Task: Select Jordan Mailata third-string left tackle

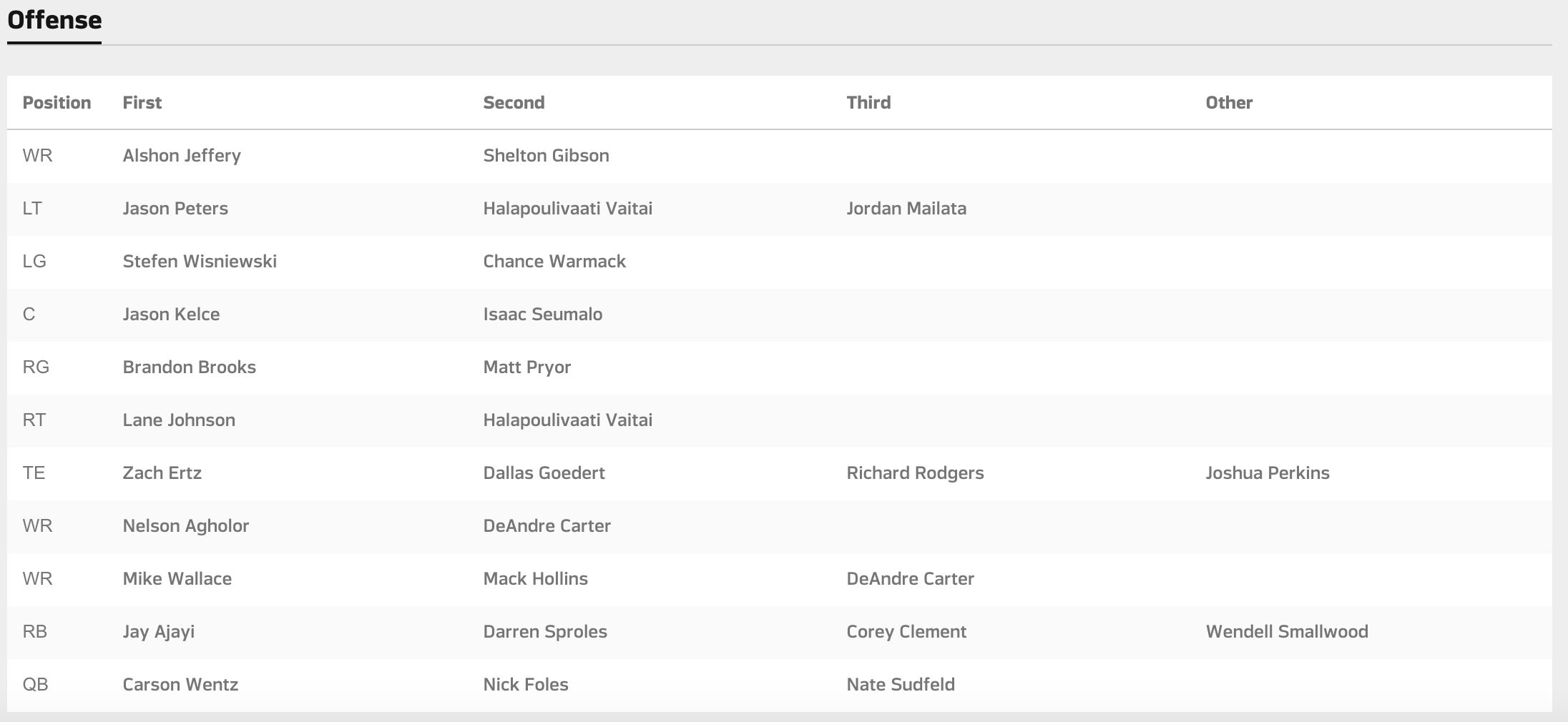Action: (x=906, y=209)
